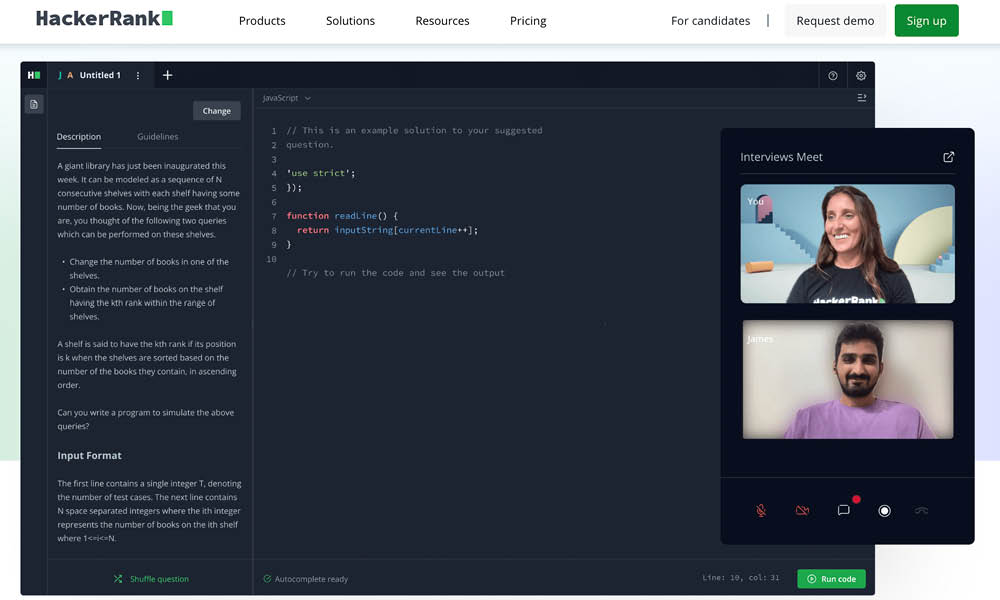Viewport: 1000px width, 600px height.
Task: Toggle the editor panel layout icon
Action: (862, 98)
